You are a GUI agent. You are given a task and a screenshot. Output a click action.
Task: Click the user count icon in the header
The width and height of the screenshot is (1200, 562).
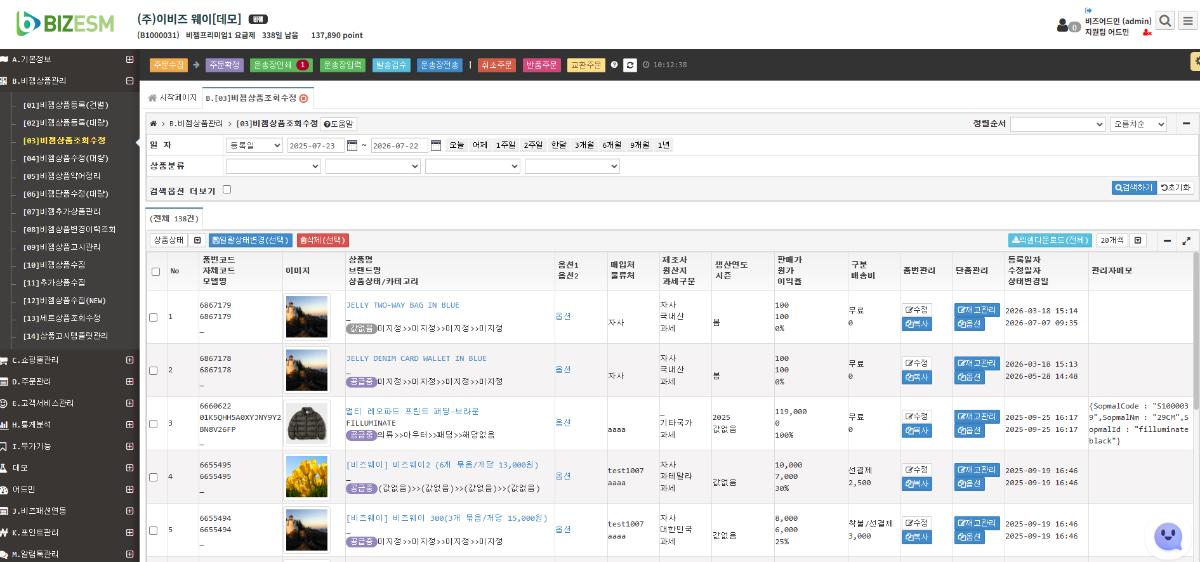pos(1068,26)
